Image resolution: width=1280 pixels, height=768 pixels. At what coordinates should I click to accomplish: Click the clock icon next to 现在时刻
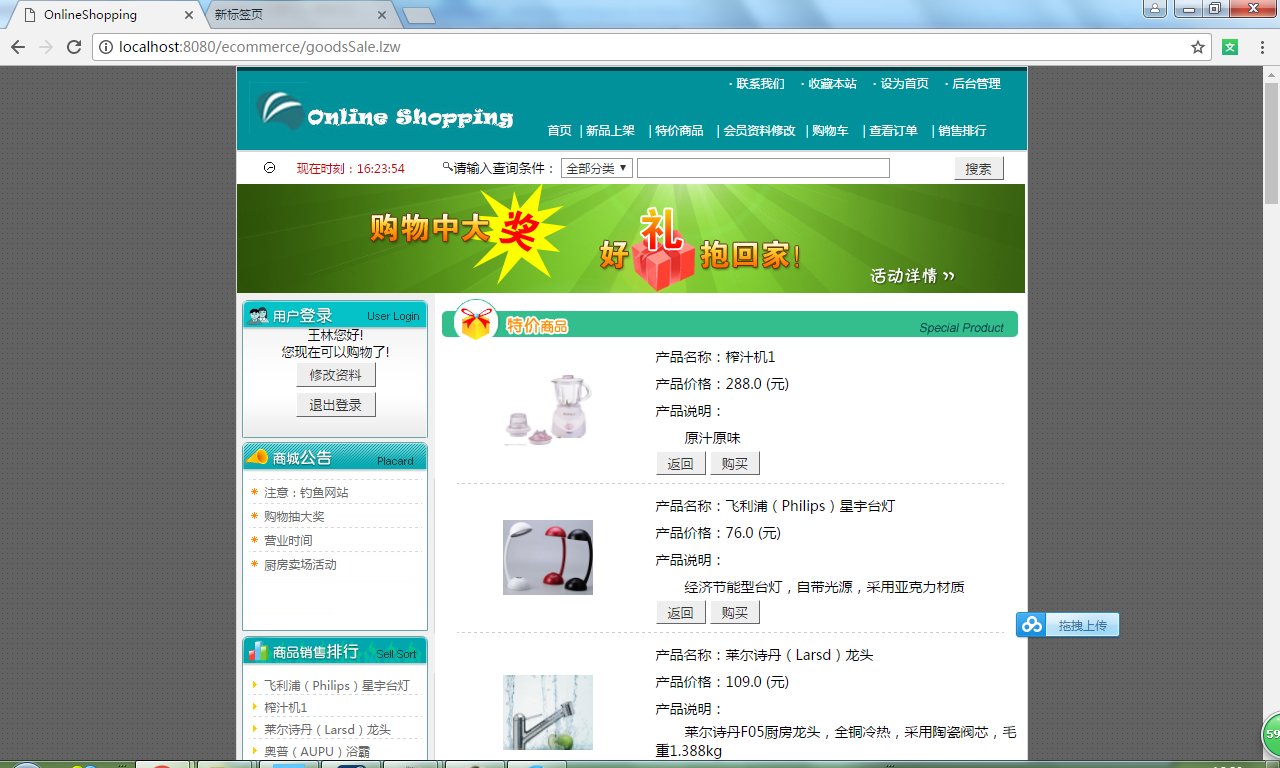pyautogui.click(x=268, y=168)
